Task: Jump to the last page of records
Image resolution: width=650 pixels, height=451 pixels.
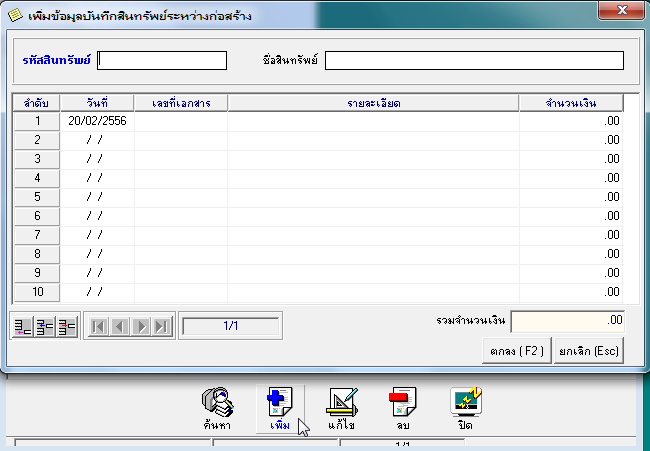Action: tap(162, 326)
